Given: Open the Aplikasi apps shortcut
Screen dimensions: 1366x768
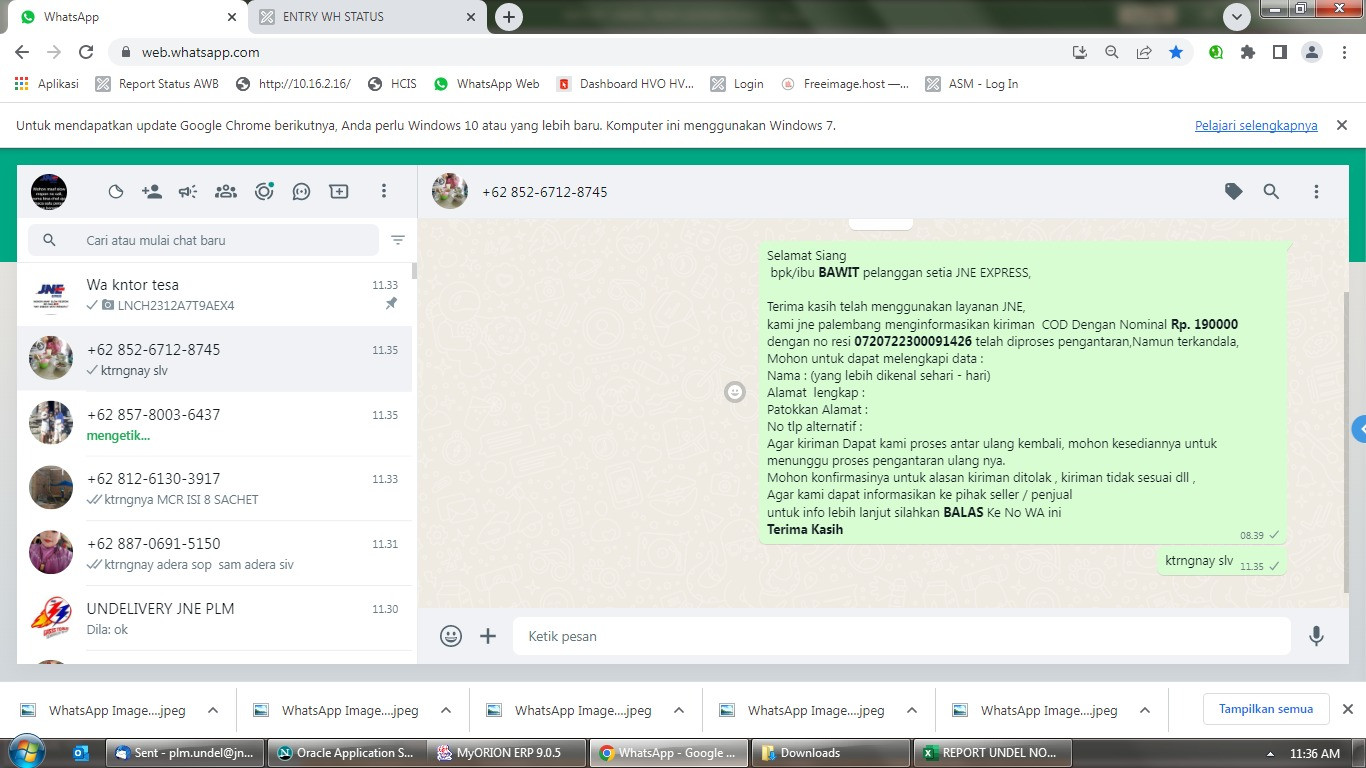Looking at the screenshot, I should [47, 84].
